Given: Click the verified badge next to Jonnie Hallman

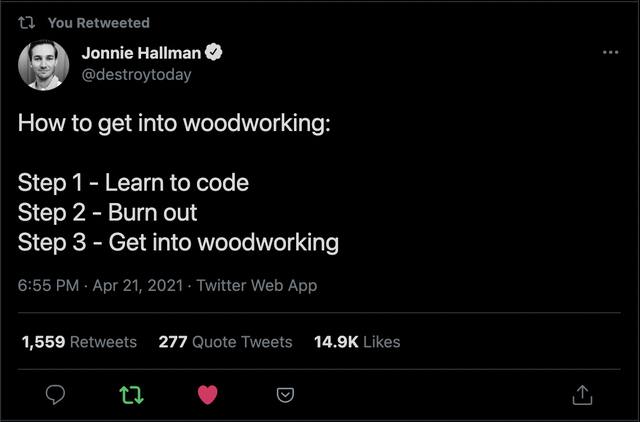Looking at the screenshot, I should pos(213,53).
